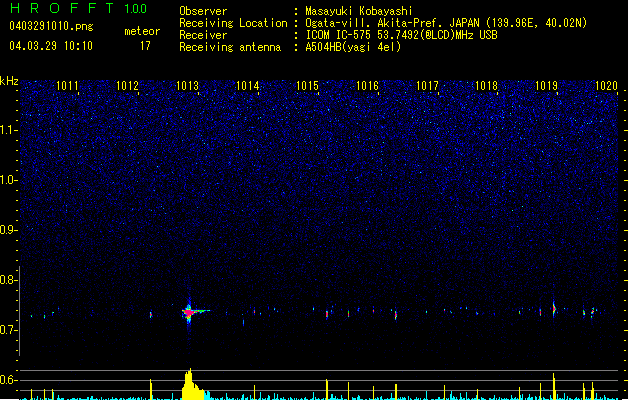Click the antenna A504HB(yagi 4el) text
The height and width of the screenshot is (400, 629).
click(x=353, y=47)
